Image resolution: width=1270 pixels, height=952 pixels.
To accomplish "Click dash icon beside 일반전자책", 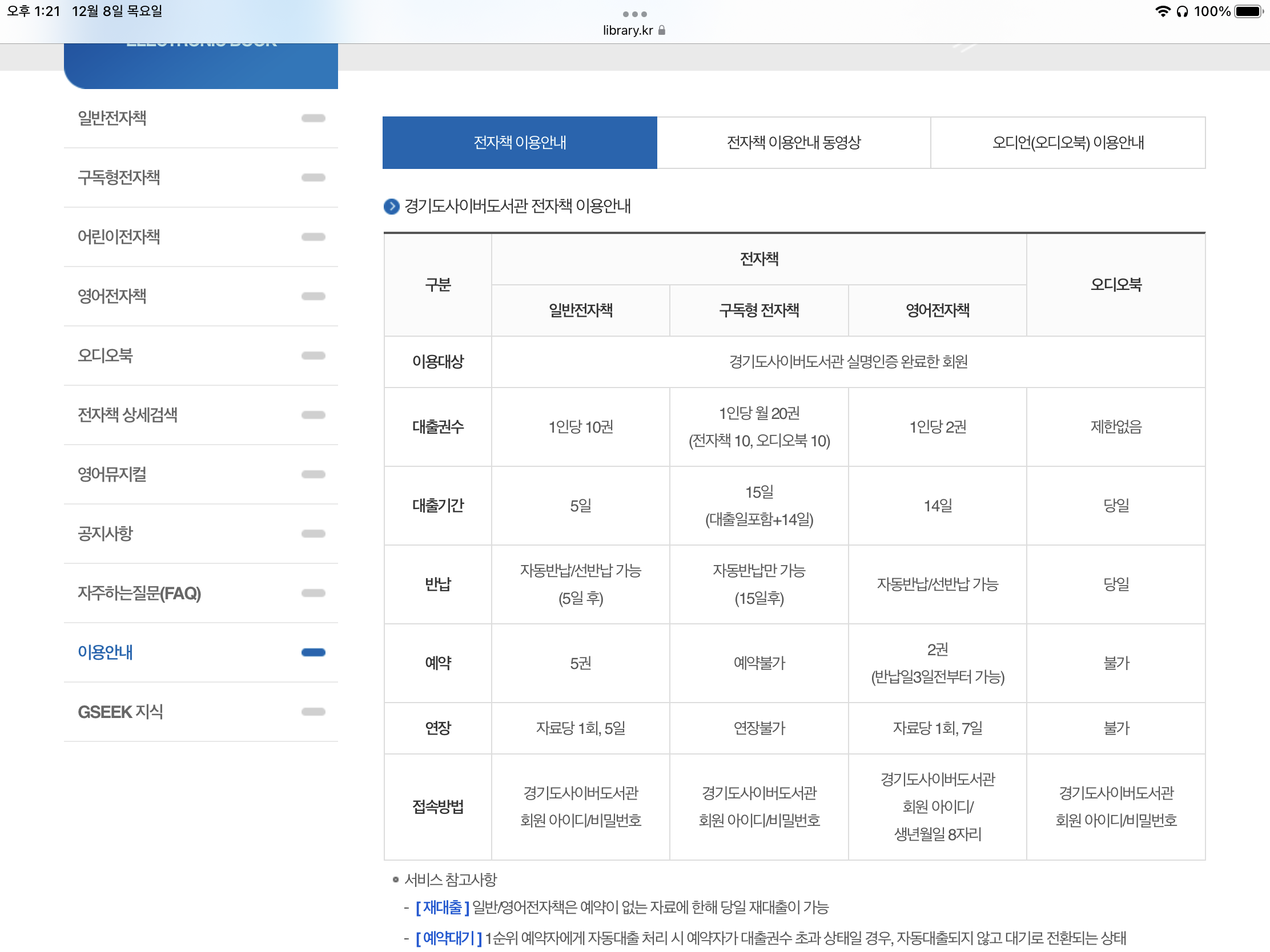I will click(313, 118).
